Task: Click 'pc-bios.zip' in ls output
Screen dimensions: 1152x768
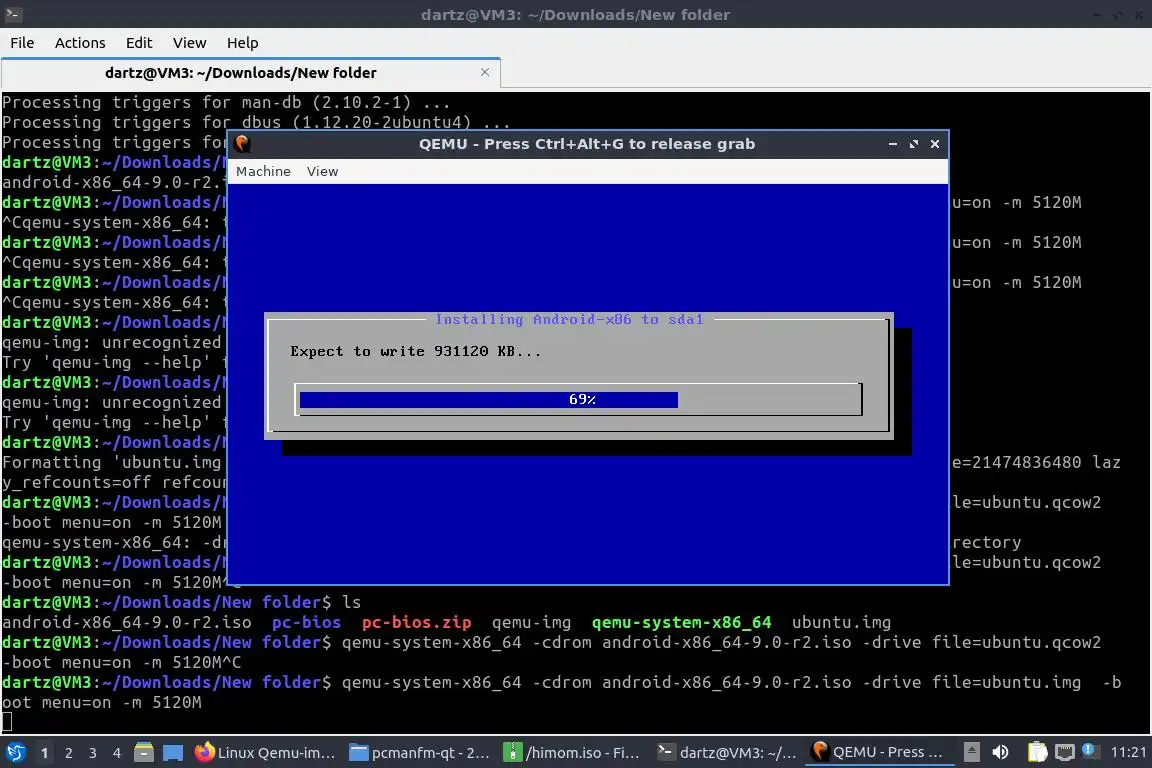Action: tap(416, 622)
